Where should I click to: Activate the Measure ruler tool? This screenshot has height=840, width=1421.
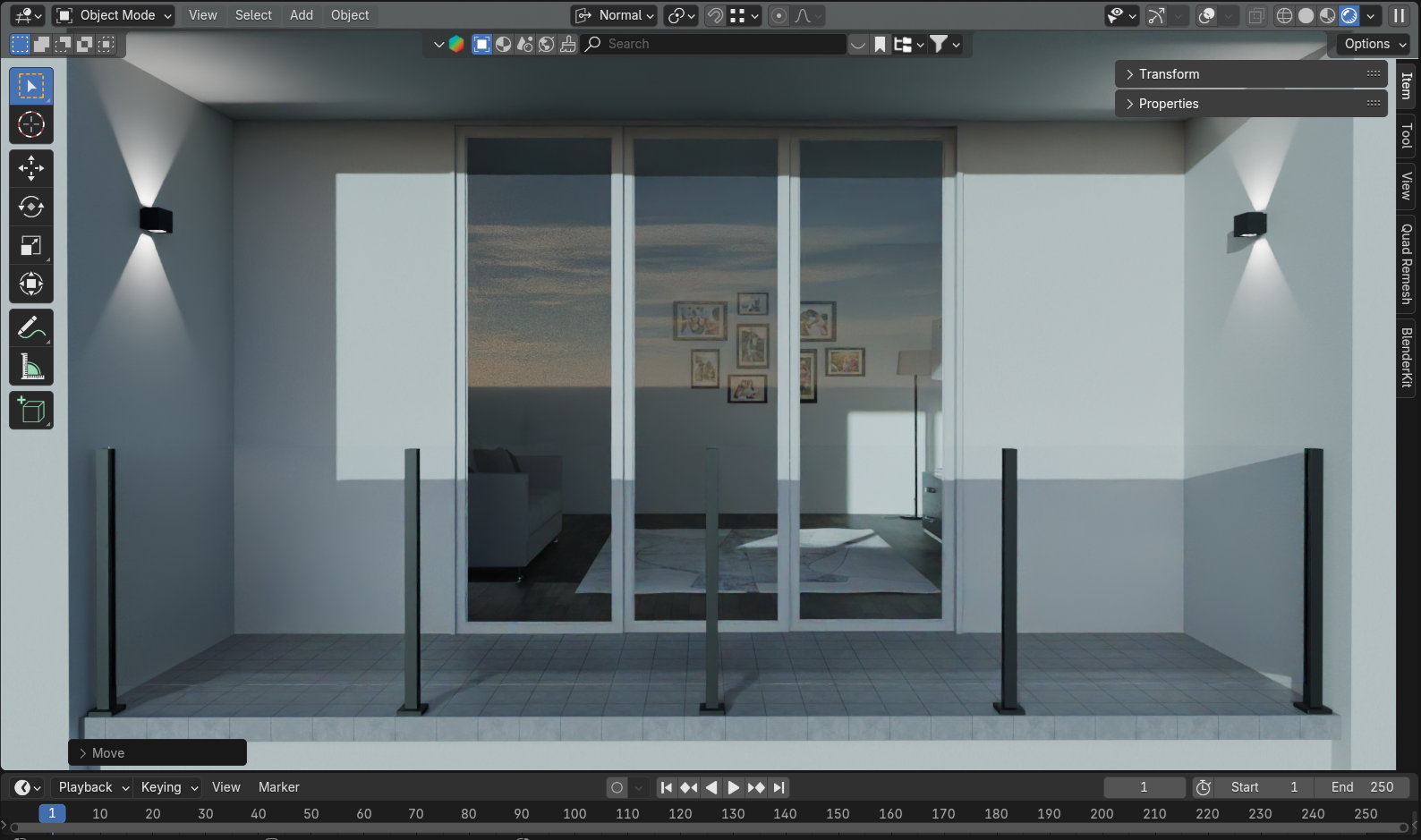[x=31, y=368]
